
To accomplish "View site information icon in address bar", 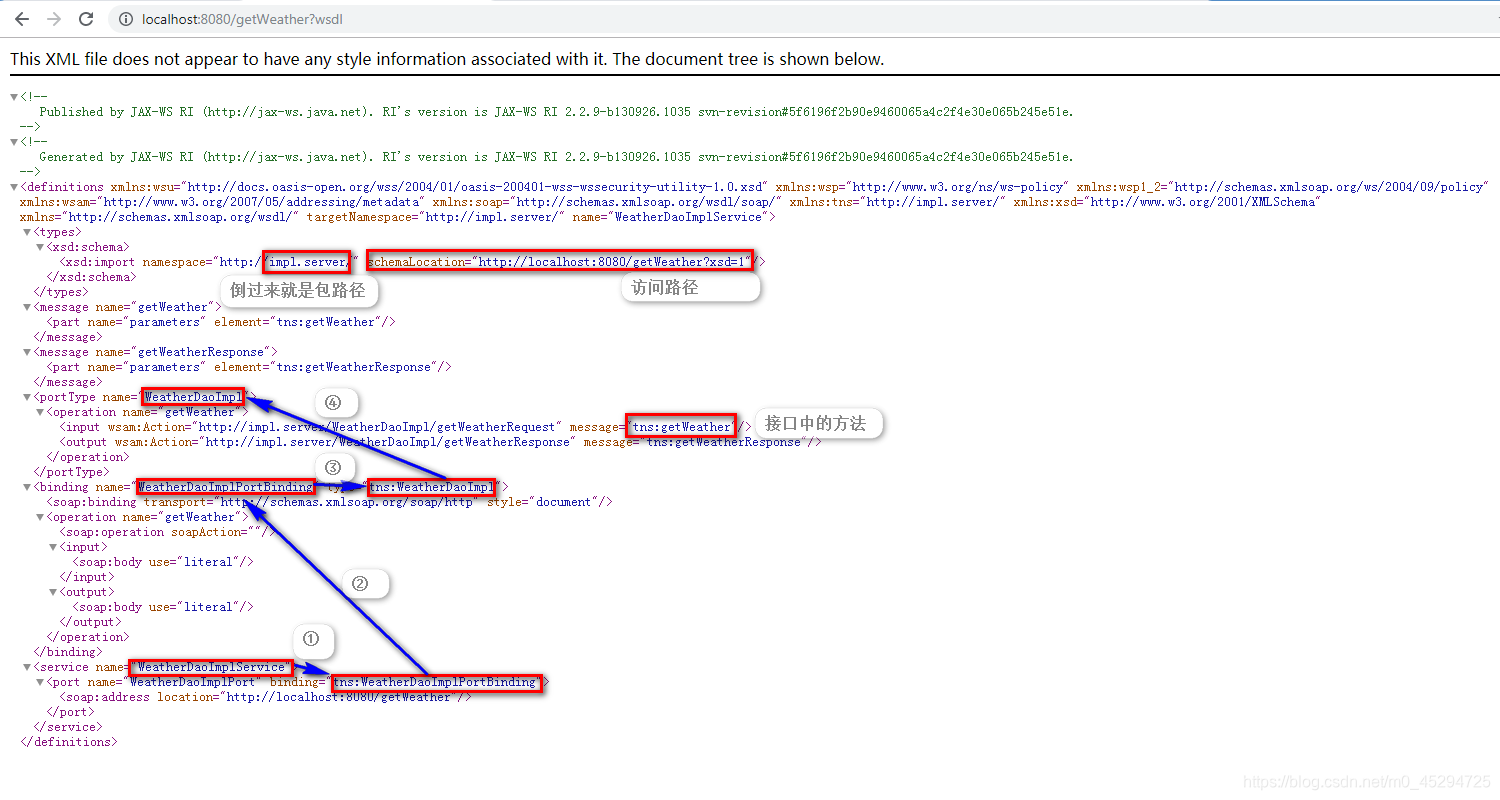I will coord(125,19).
